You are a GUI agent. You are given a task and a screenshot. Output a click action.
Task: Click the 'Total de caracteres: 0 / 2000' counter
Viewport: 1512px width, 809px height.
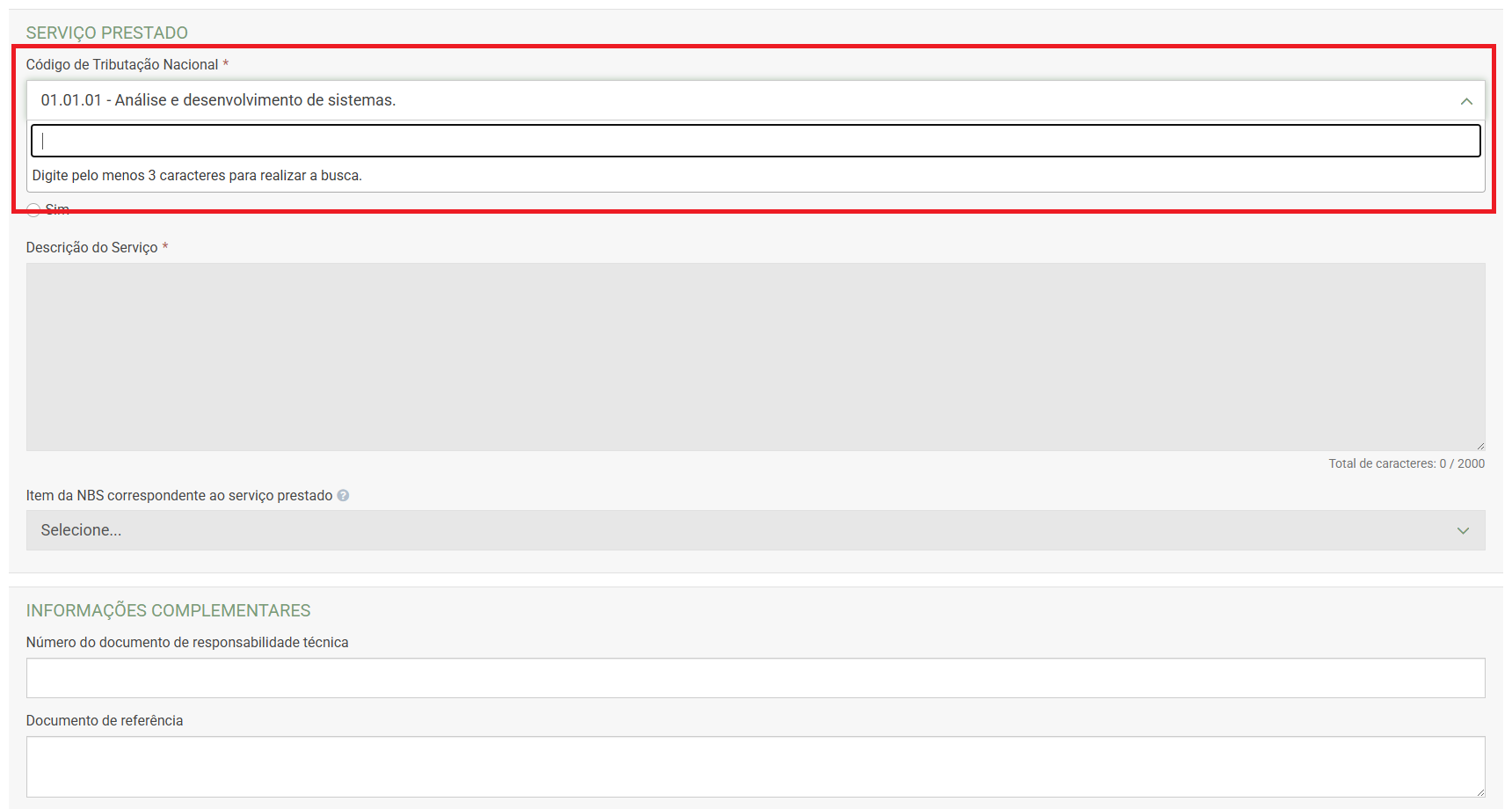(1406, 463)
